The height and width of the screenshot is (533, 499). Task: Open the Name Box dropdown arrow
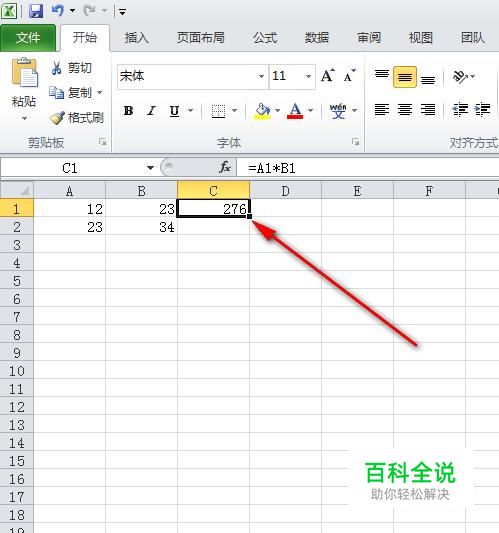point(150,168)
